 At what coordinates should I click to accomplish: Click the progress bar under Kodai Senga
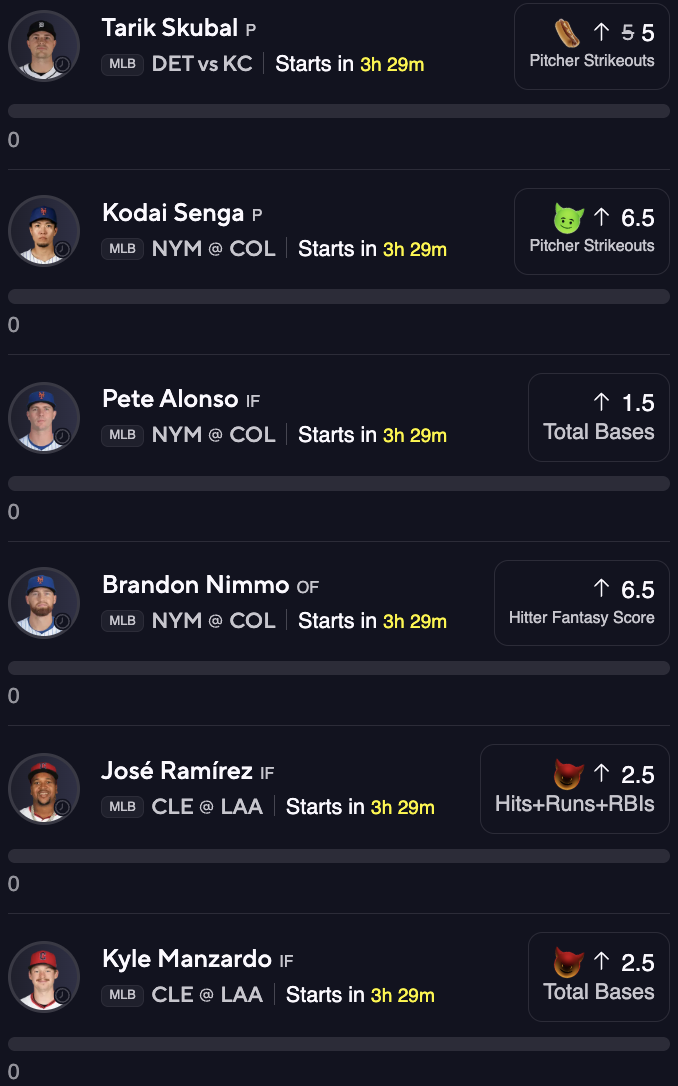(x=339, y=296)
